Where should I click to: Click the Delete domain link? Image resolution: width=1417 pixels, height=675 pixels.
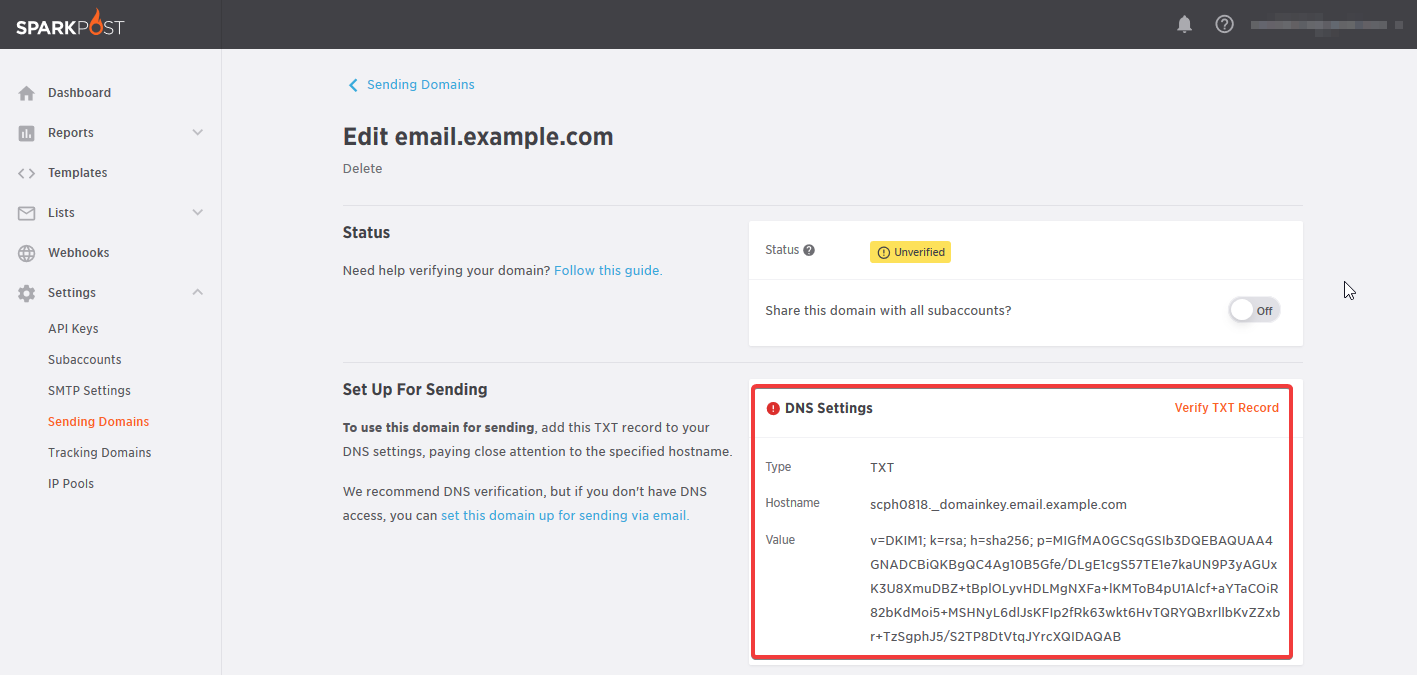coord(362,169)
